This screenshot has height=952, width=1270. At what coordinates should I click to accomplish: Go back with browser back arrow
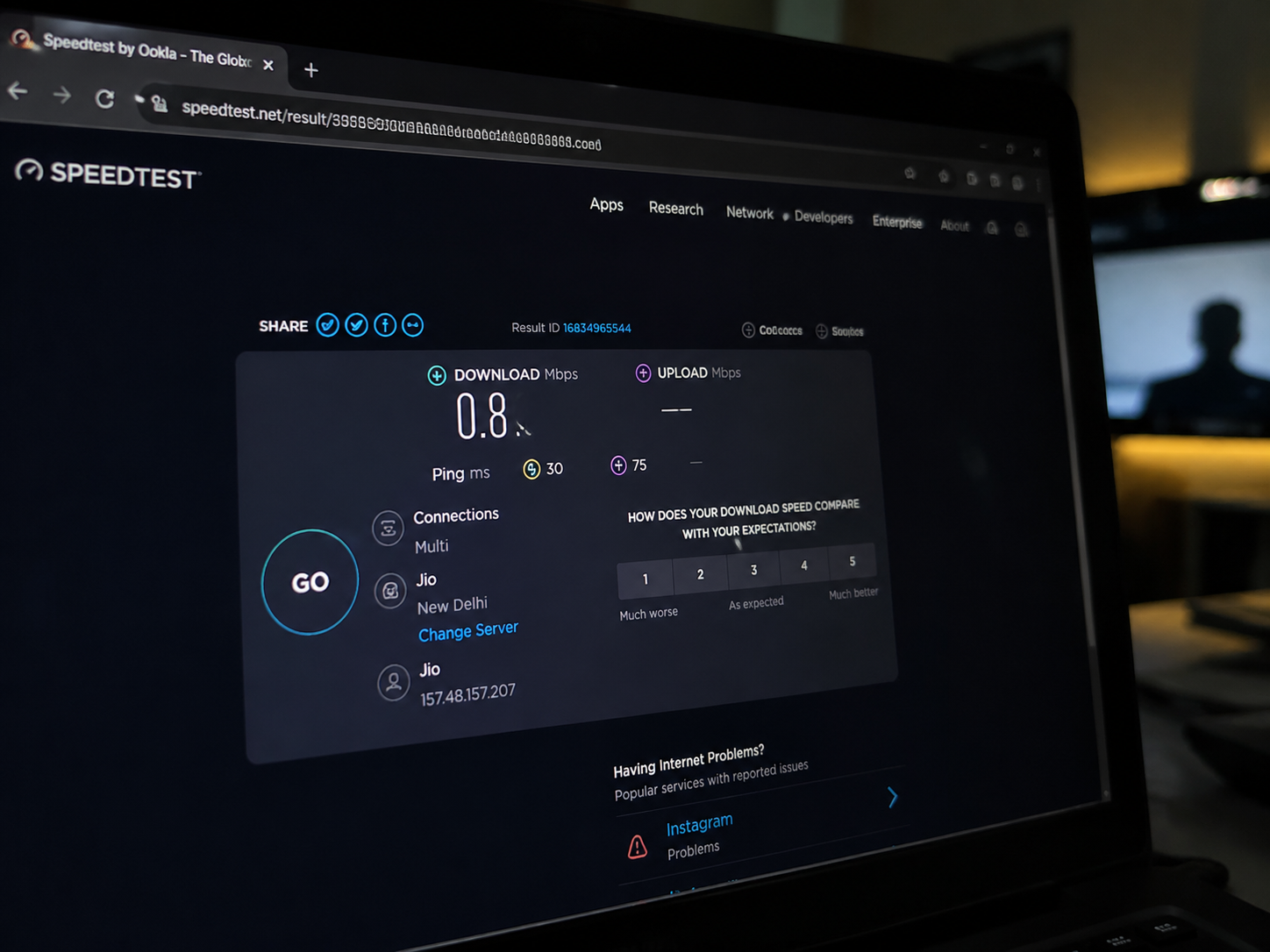tap(18, 90)
